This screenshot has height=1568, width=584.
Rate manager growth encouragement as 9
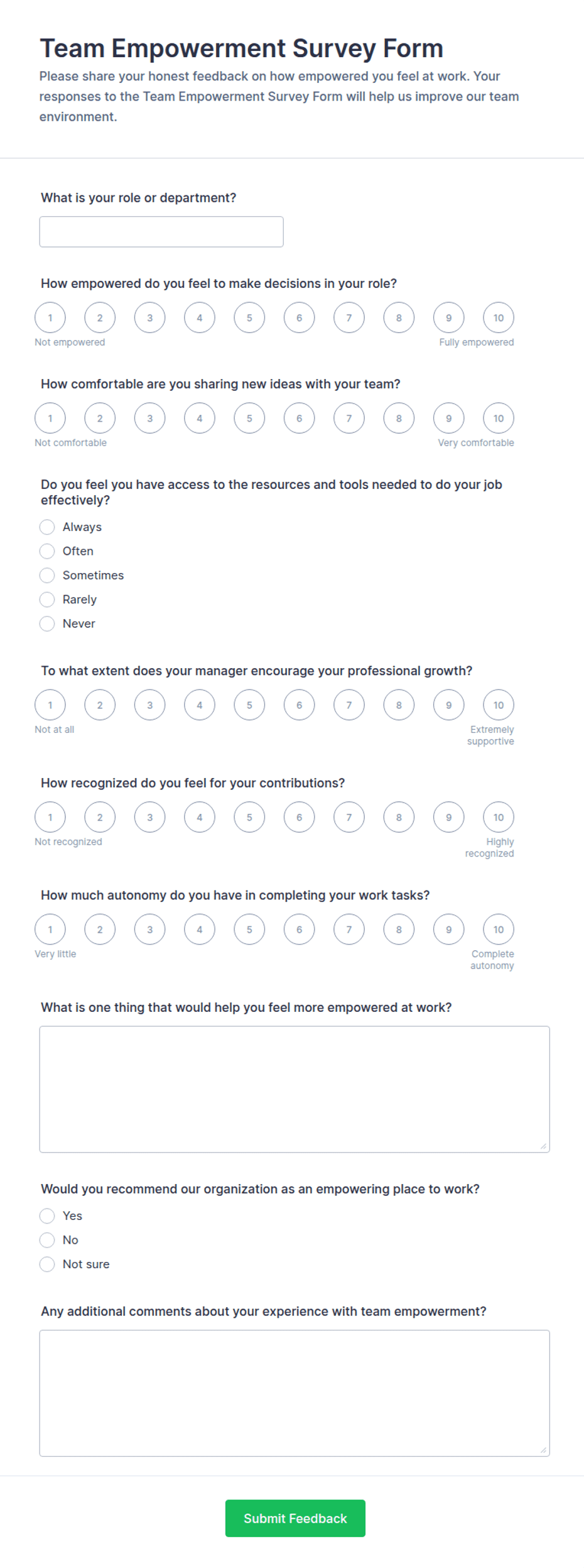pos(449,705)
